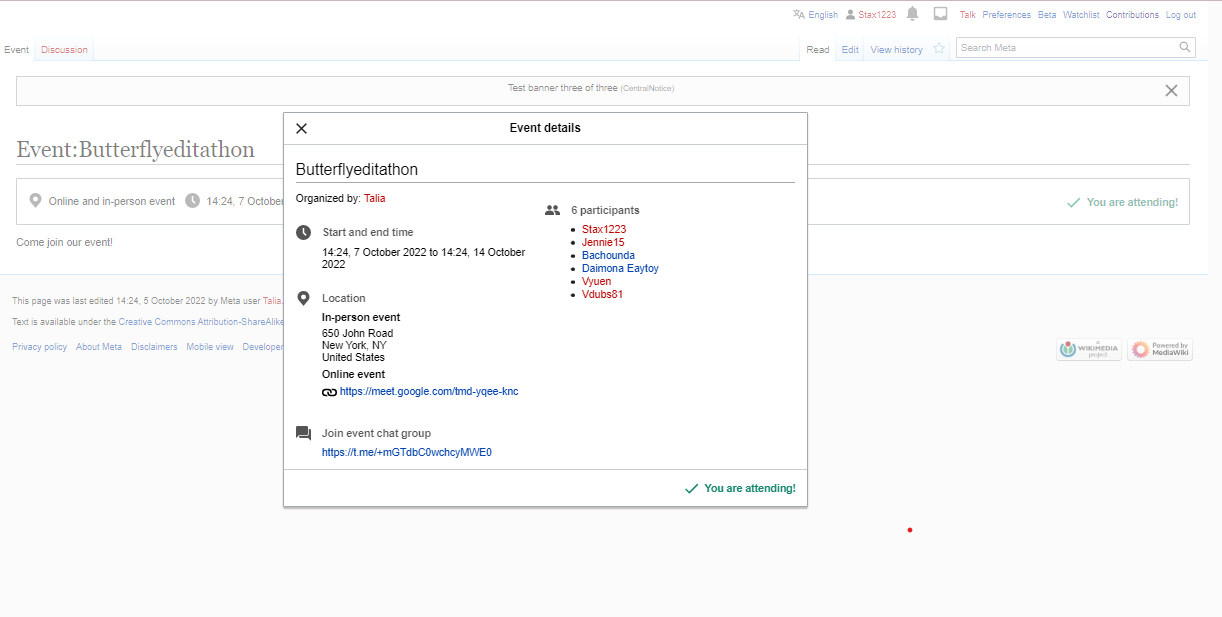Click the Wikimedia project badge
1222x617 pixels.
(1089, 349)
